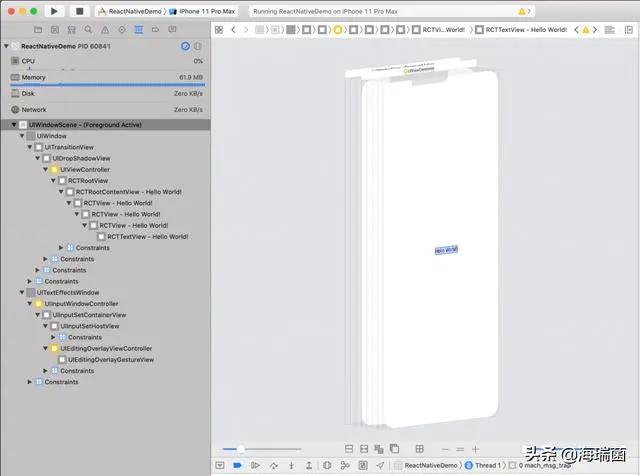Image resolution: width=640 pixels, height=476 pixels.
Task: Zoom out the canvas with minus
Action: [445, 449]
